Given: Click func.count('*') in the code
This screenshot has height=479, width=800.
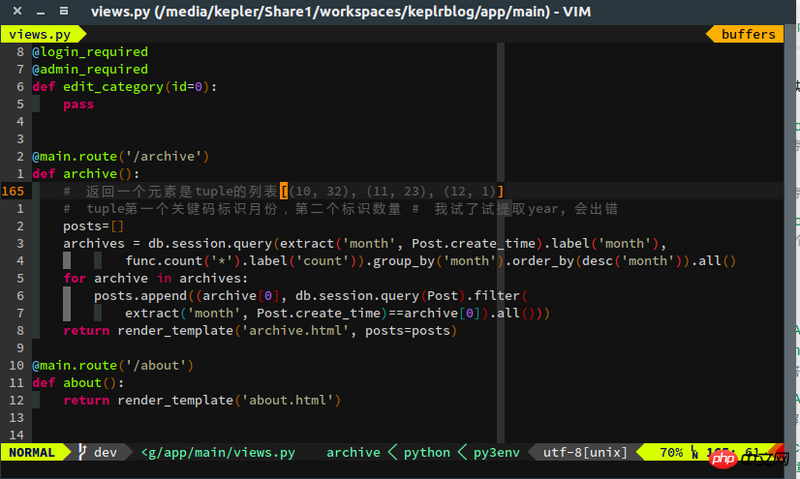Looking at the screenshot, I should pos(179,261).
